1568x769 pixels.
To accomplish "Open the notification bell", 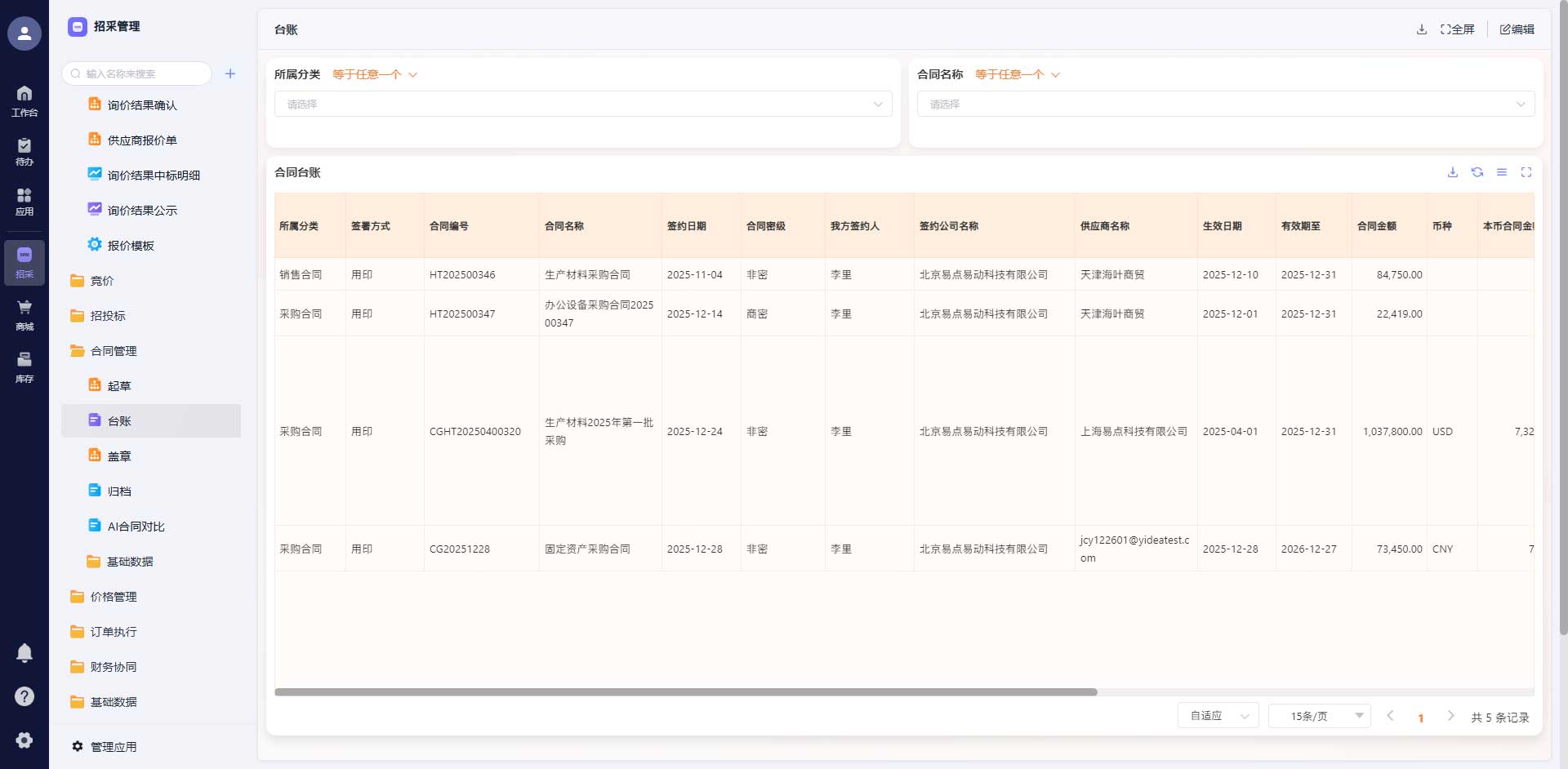I will [24, 653].
